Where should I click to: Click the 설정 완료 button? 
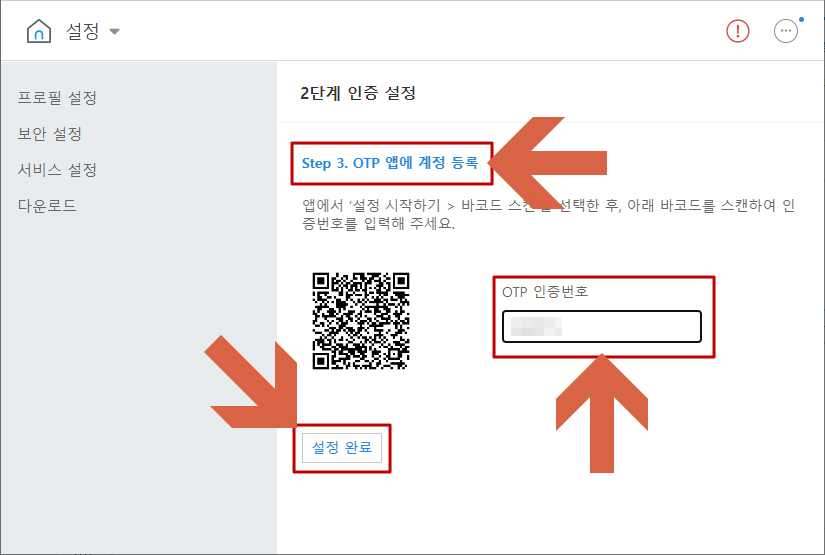click(x=342, y=448)
